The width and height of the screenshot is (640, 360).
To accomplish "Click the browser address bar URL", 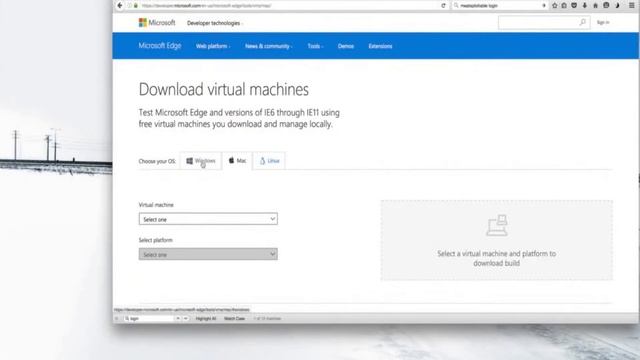I will coord(206,6).
